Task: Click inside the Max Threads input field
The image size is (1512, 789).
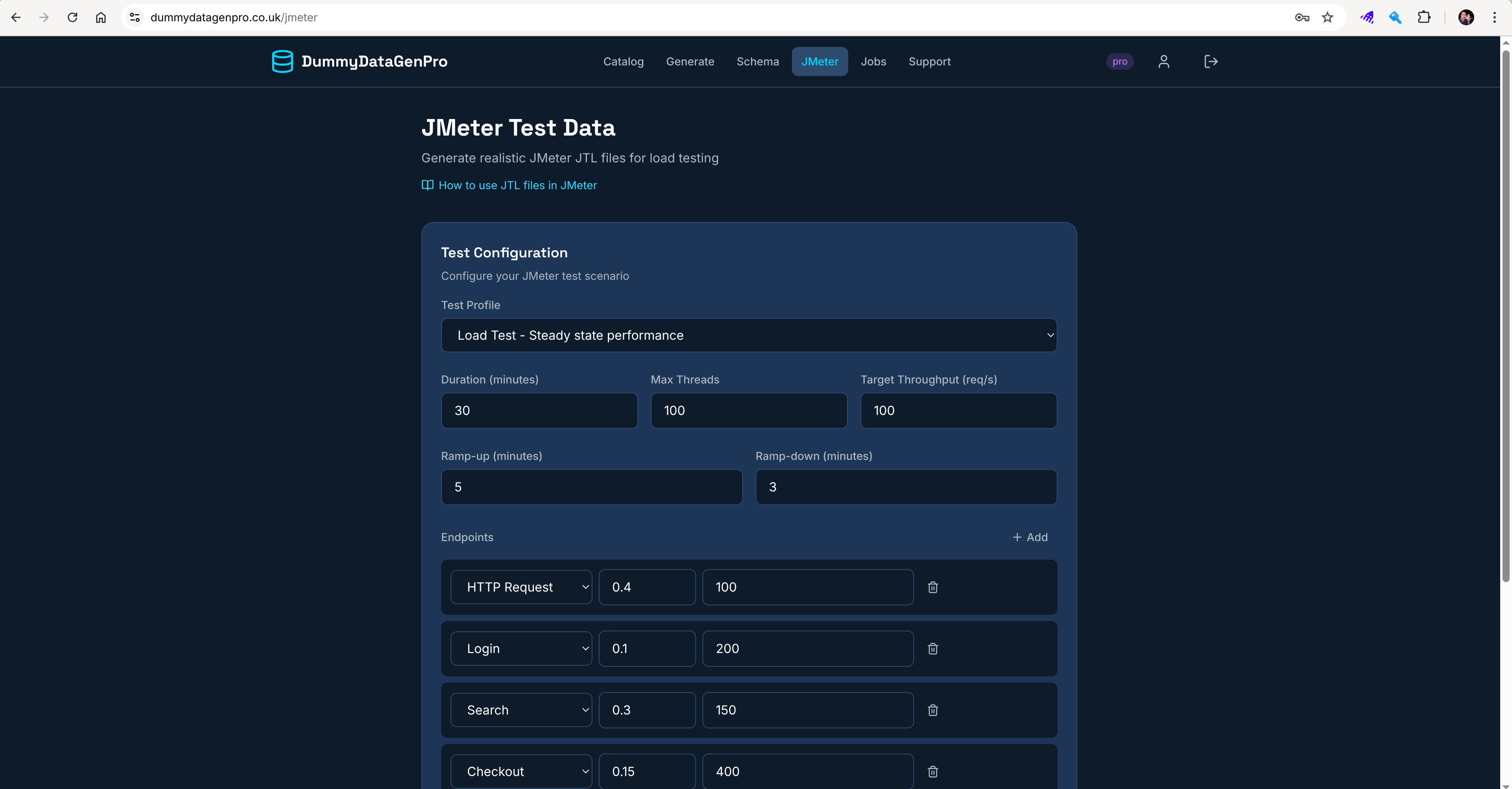Action: coord(749,410)
